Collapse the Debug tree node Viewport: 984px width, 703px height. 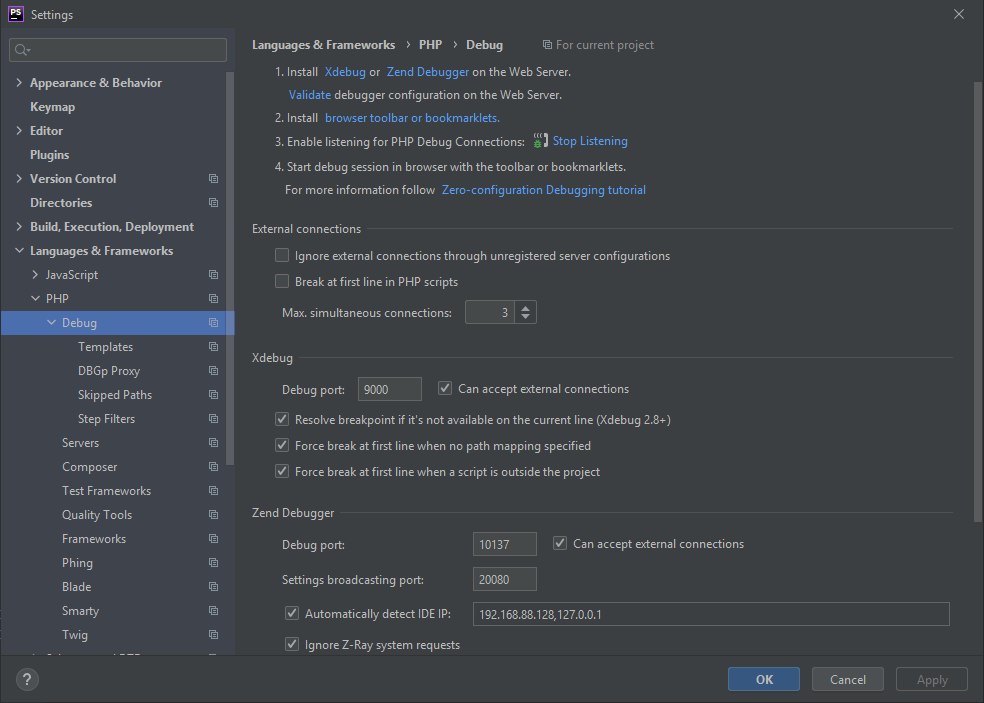51,323
